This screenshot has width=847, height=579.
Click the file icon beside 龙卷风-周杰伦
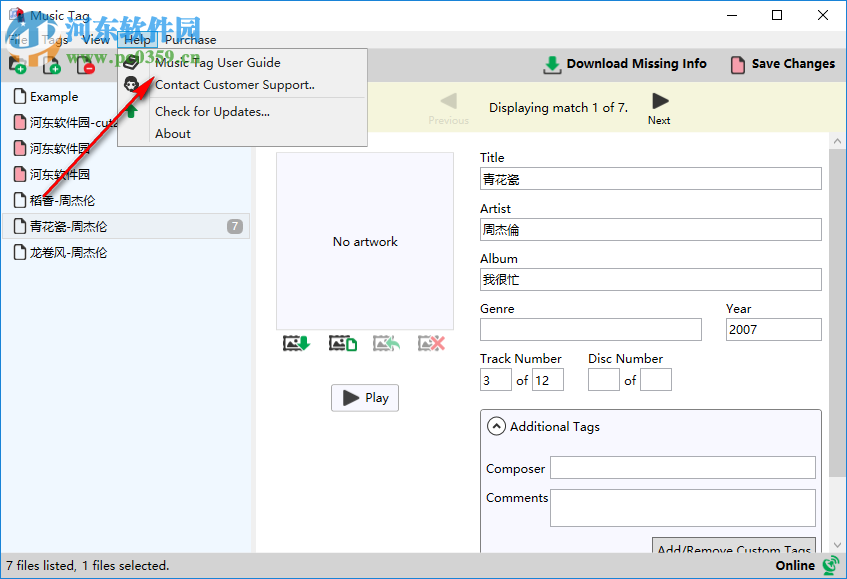[x=20, y=252]
